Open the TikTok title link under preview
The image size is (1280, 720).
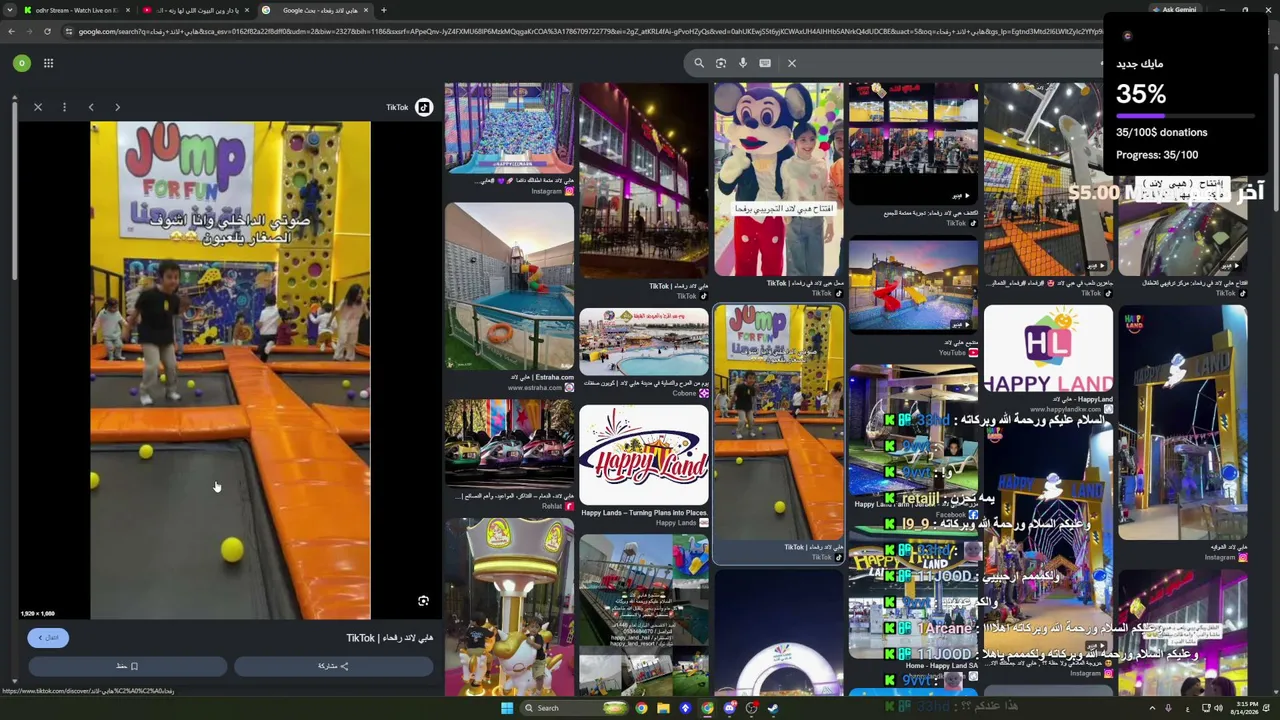[x=390, y=638]
